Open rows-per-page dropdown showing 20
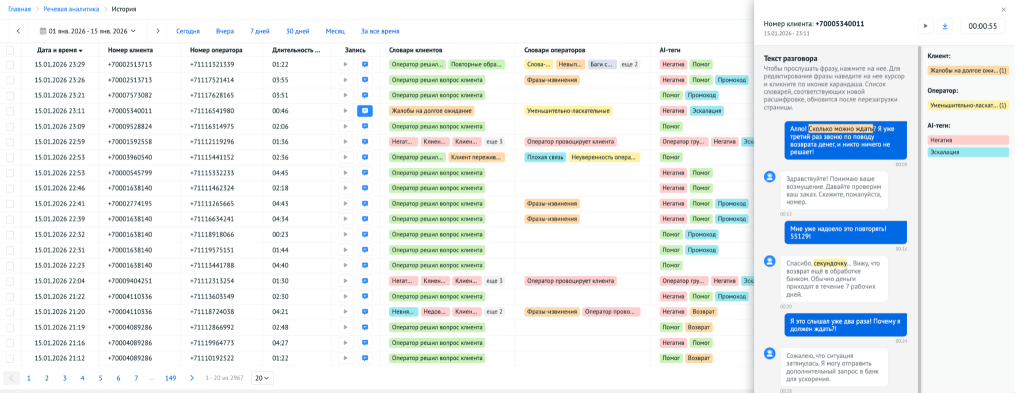Image resolution: width=1024 pixels, height=393 pixels. click(x=262, y=378)
